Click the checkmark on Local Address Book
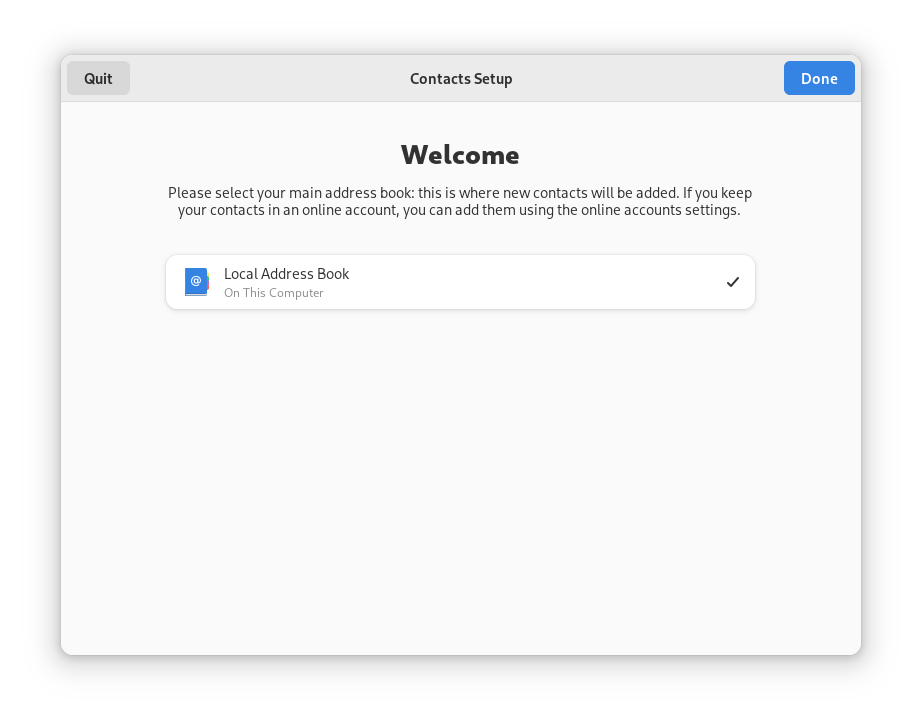This screenshot has height=722, width=922. (733, 282)
